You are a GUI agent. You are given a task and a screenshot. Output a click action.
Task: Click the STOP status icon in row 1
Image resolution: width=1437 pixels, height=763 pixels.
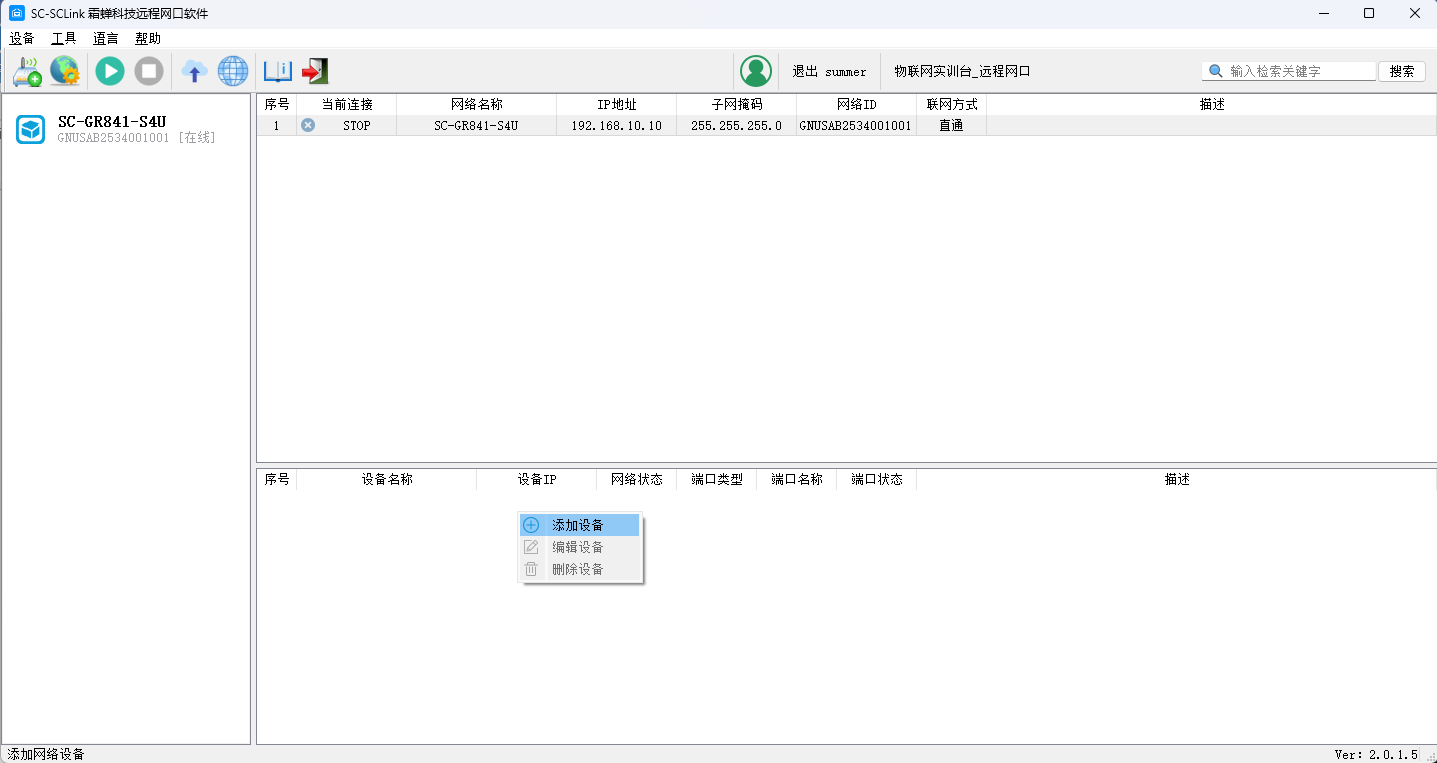click(x=308, y=125)
